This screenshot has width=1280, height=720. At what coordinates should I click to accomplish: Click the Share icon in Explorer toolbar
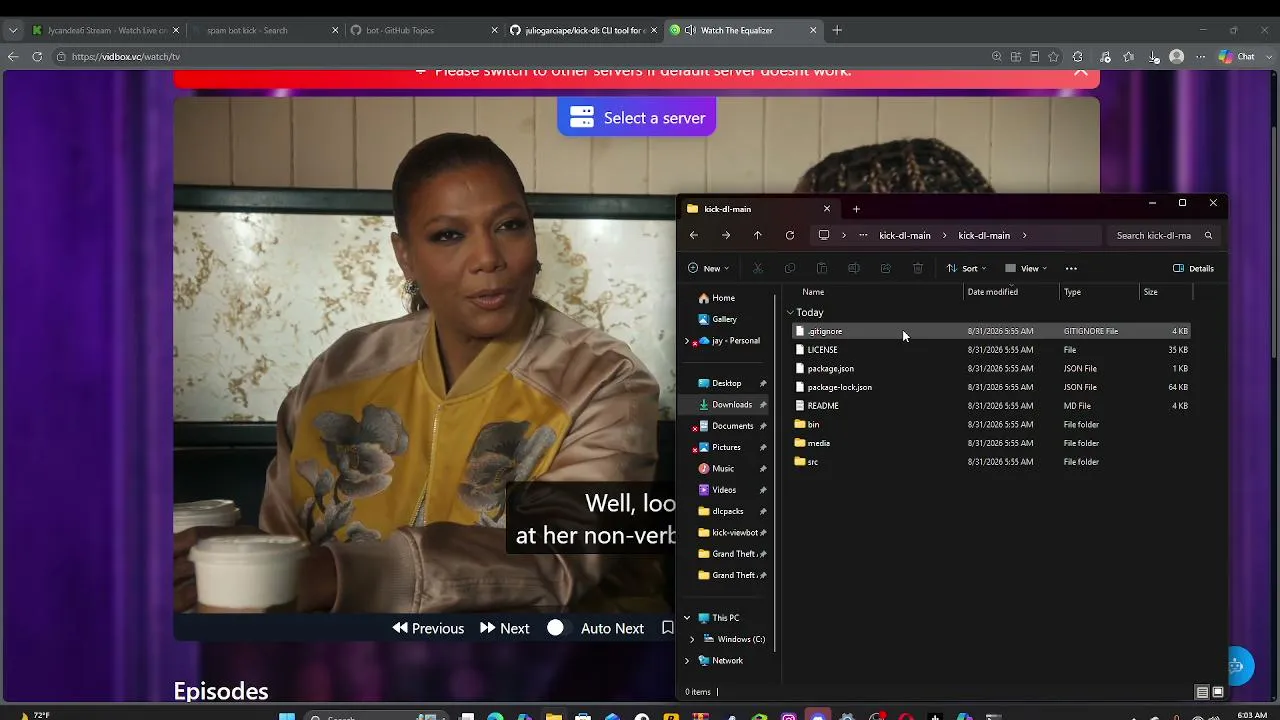[886, 268]
